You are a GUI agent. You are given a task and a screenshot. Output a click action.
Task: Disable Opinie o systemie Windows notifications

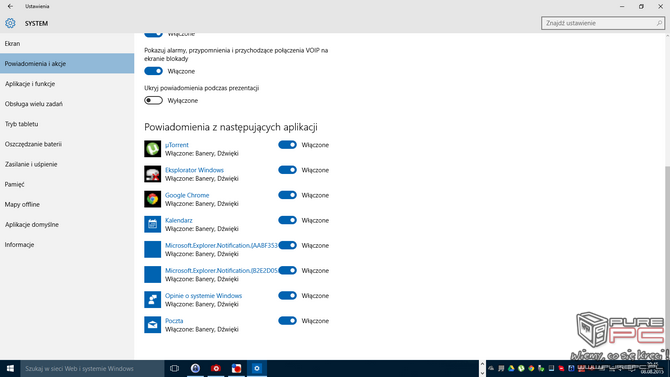point(287,296)
